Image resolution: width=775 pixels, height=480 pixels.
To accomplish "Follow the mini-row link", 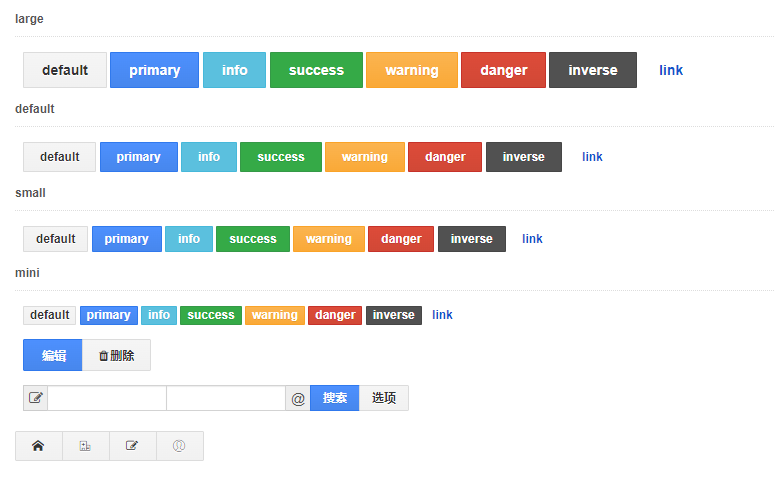I will (442, 315).
